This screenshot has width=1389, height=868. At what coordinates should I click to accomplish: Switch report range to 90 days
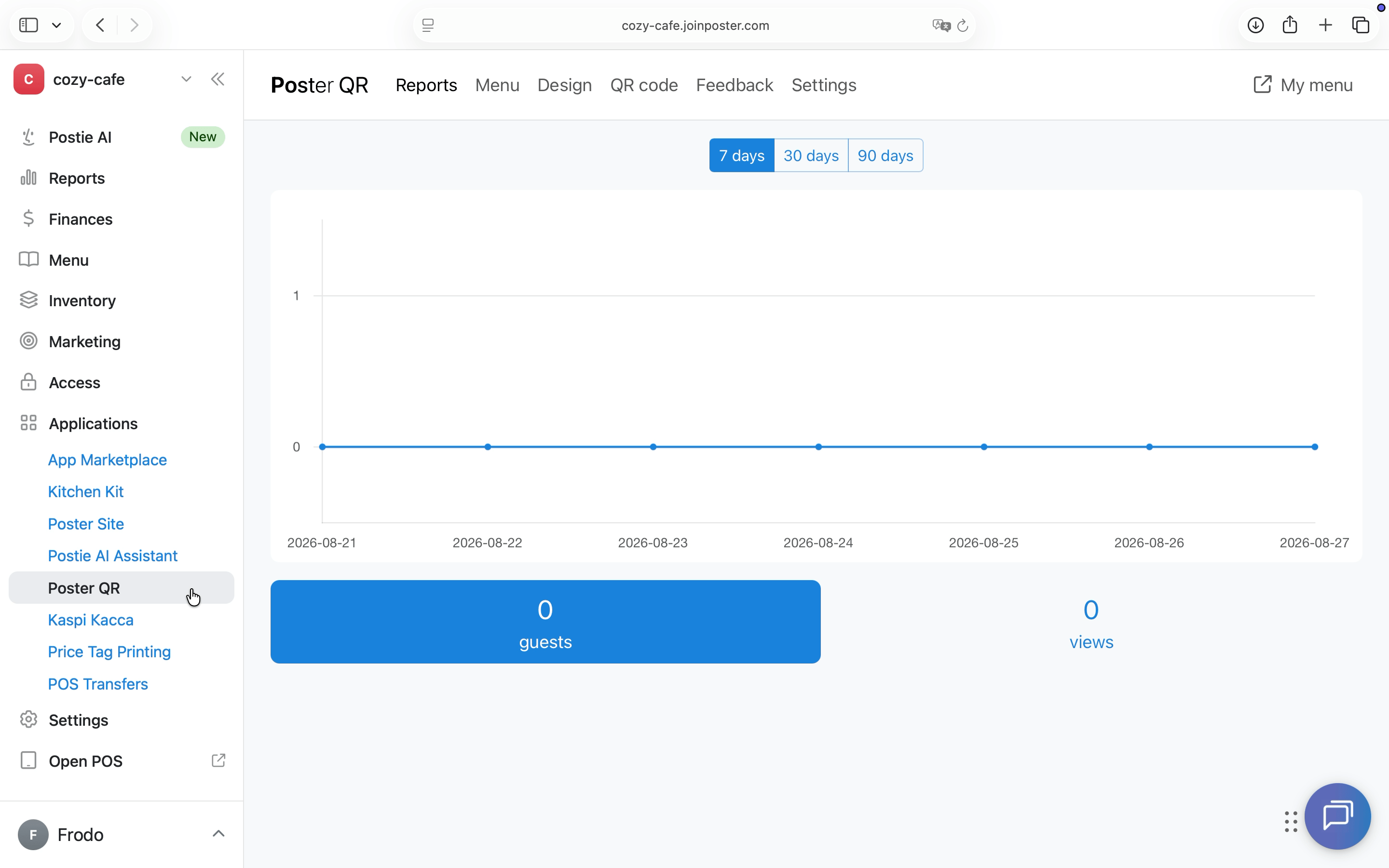[x=885, y=156]
